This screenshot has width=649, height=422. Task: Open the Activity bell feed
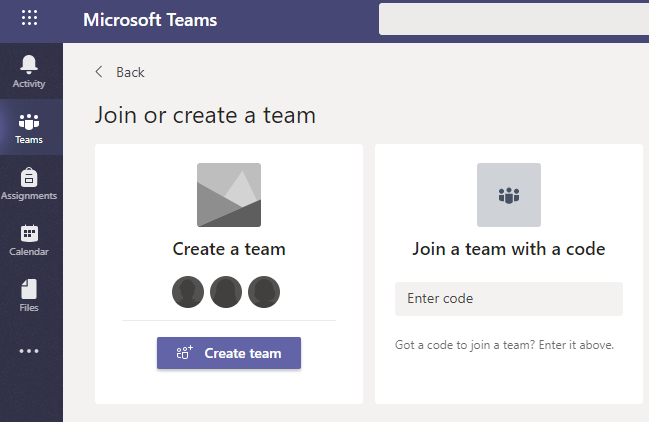pos(29,71)
